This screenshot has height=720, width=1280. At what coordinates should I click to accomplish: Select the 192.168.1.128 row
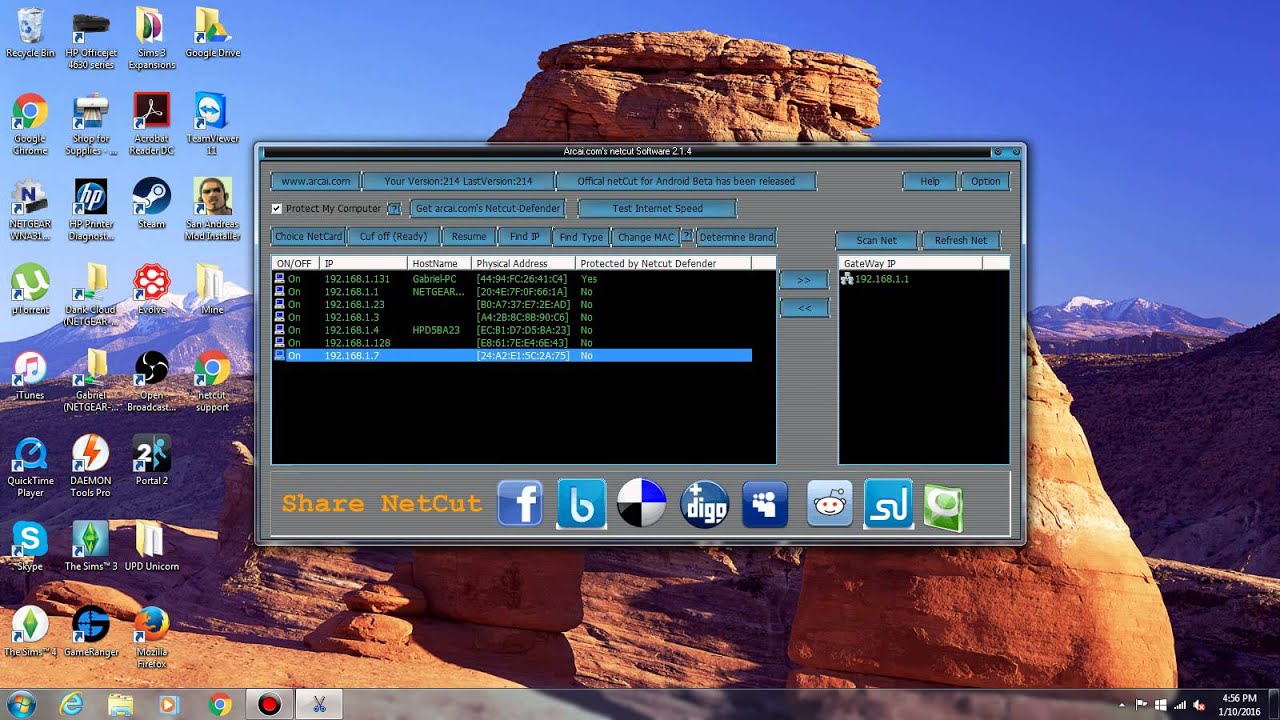point(512,343)
